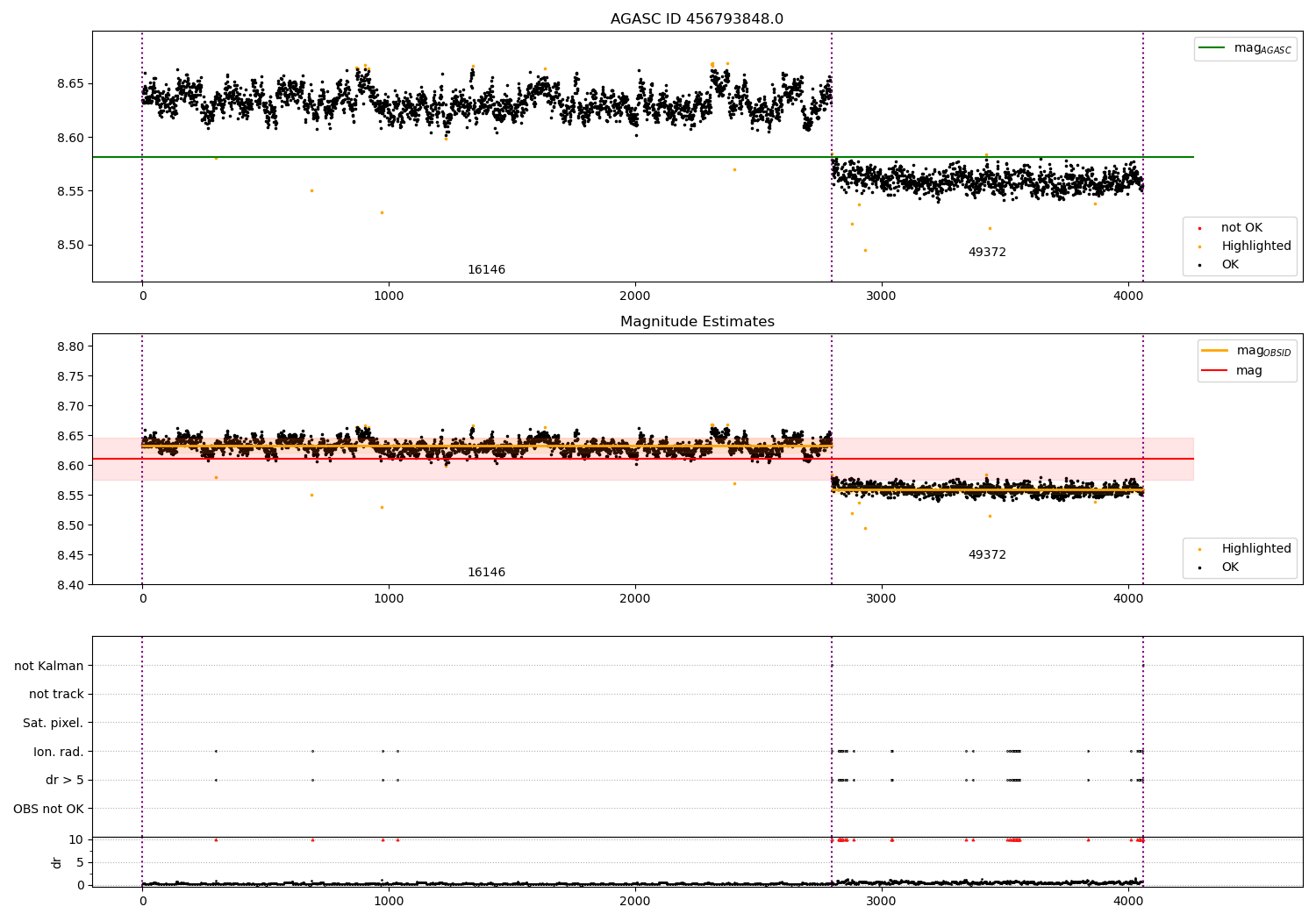
Task: Select the "OK" legend label in the top panel
Action: pos(1230,265)
